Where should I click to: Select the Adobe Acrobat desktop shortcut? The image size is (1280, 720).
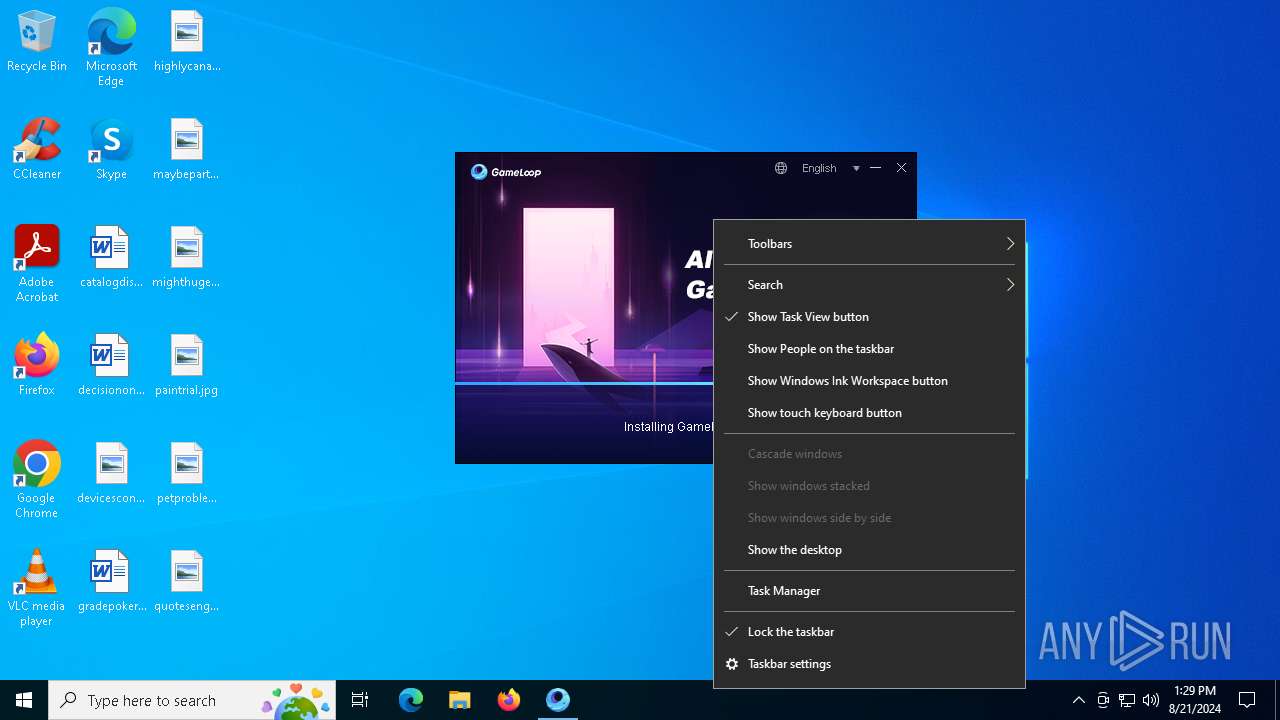[37, 264]
